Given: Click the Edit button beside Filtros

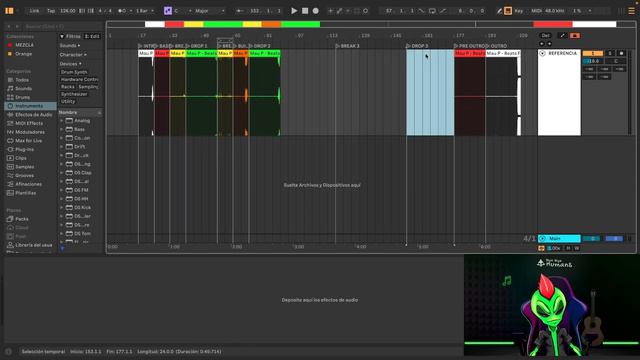Looking at the screenshot, I should [x=92, y=36].
